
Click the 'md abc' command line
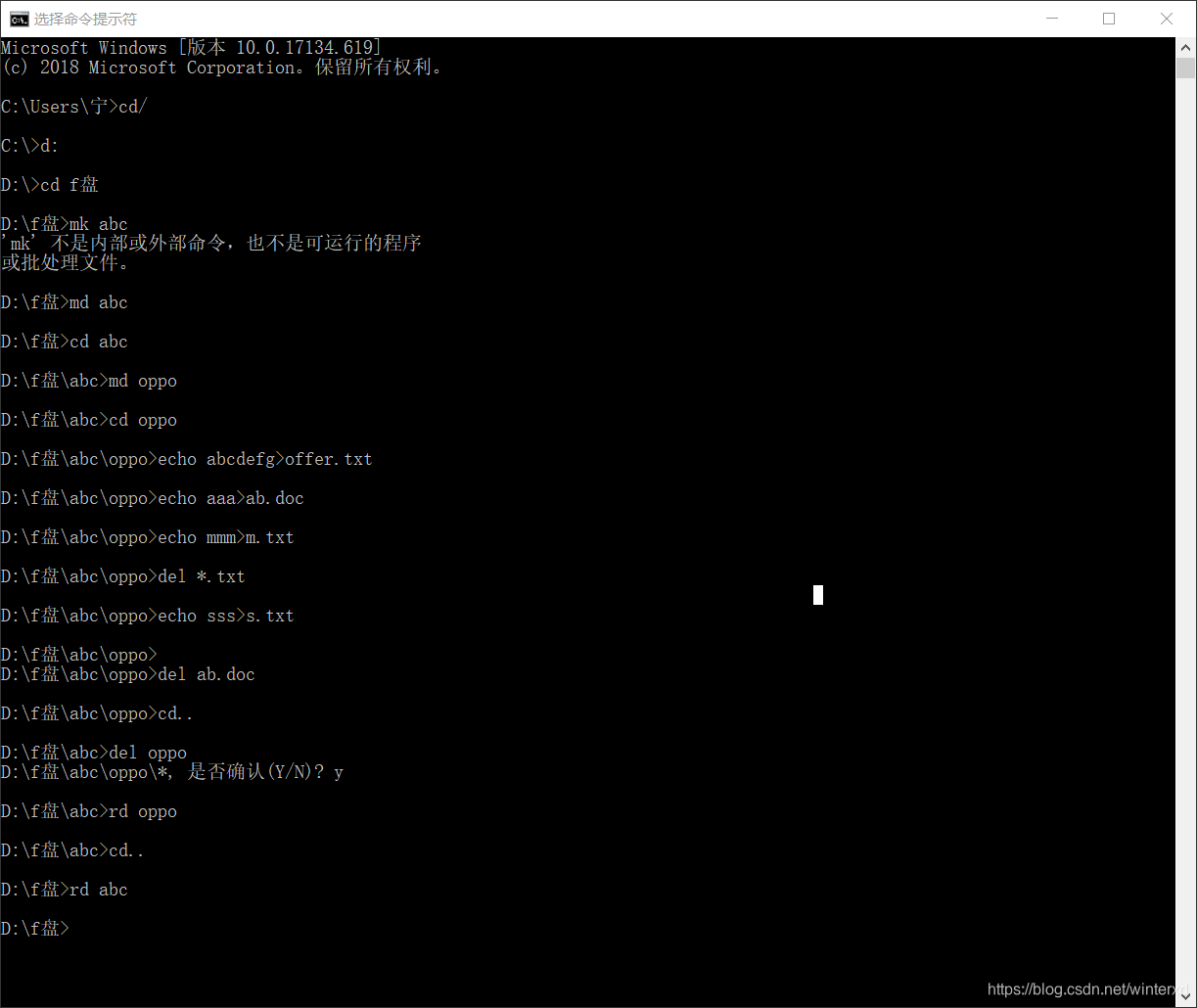pos(65,302)
